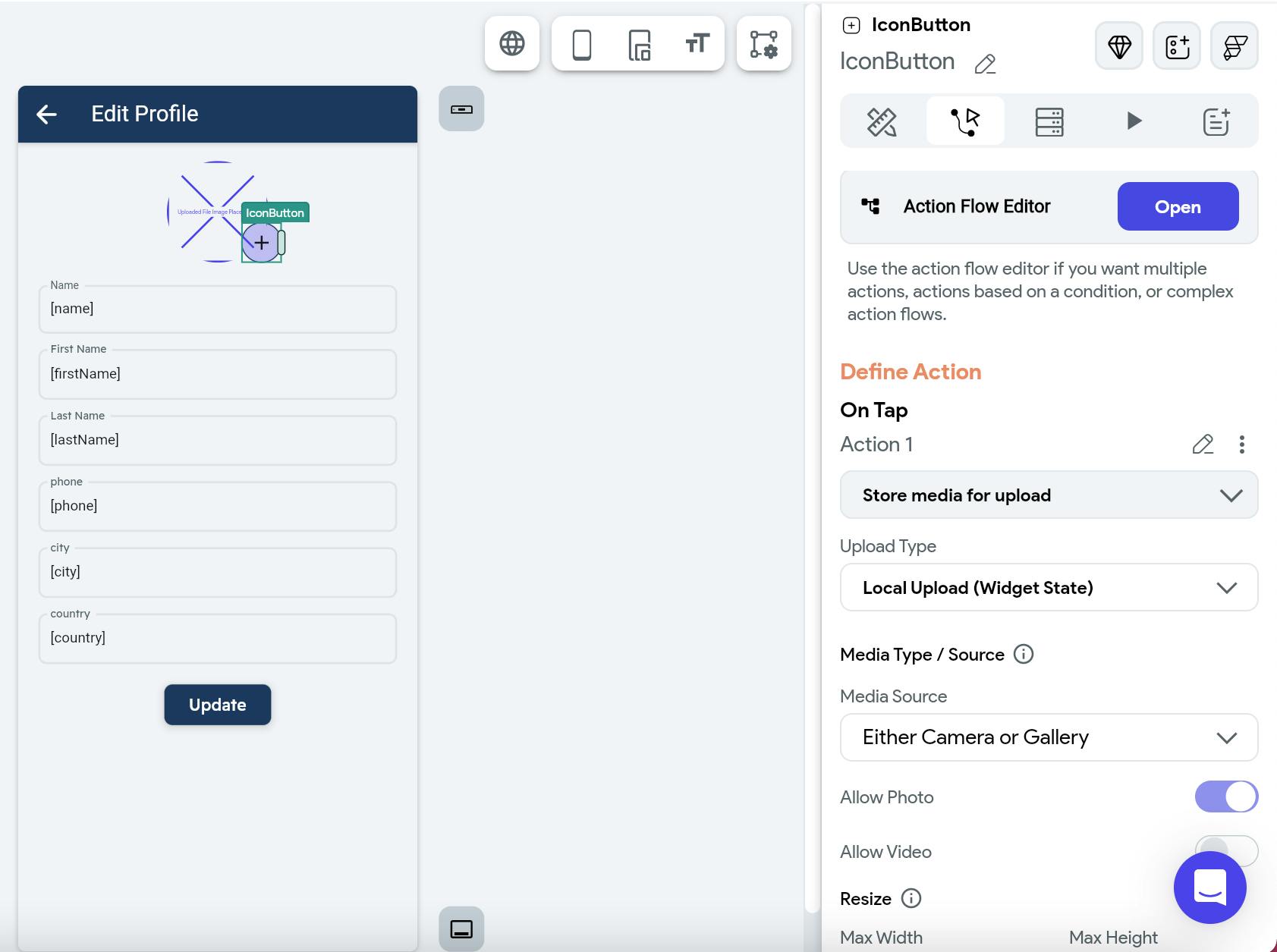Click the keyboard toggle icon on canvas
This screenshot has width=1277, height=952.
pos(461,108)
